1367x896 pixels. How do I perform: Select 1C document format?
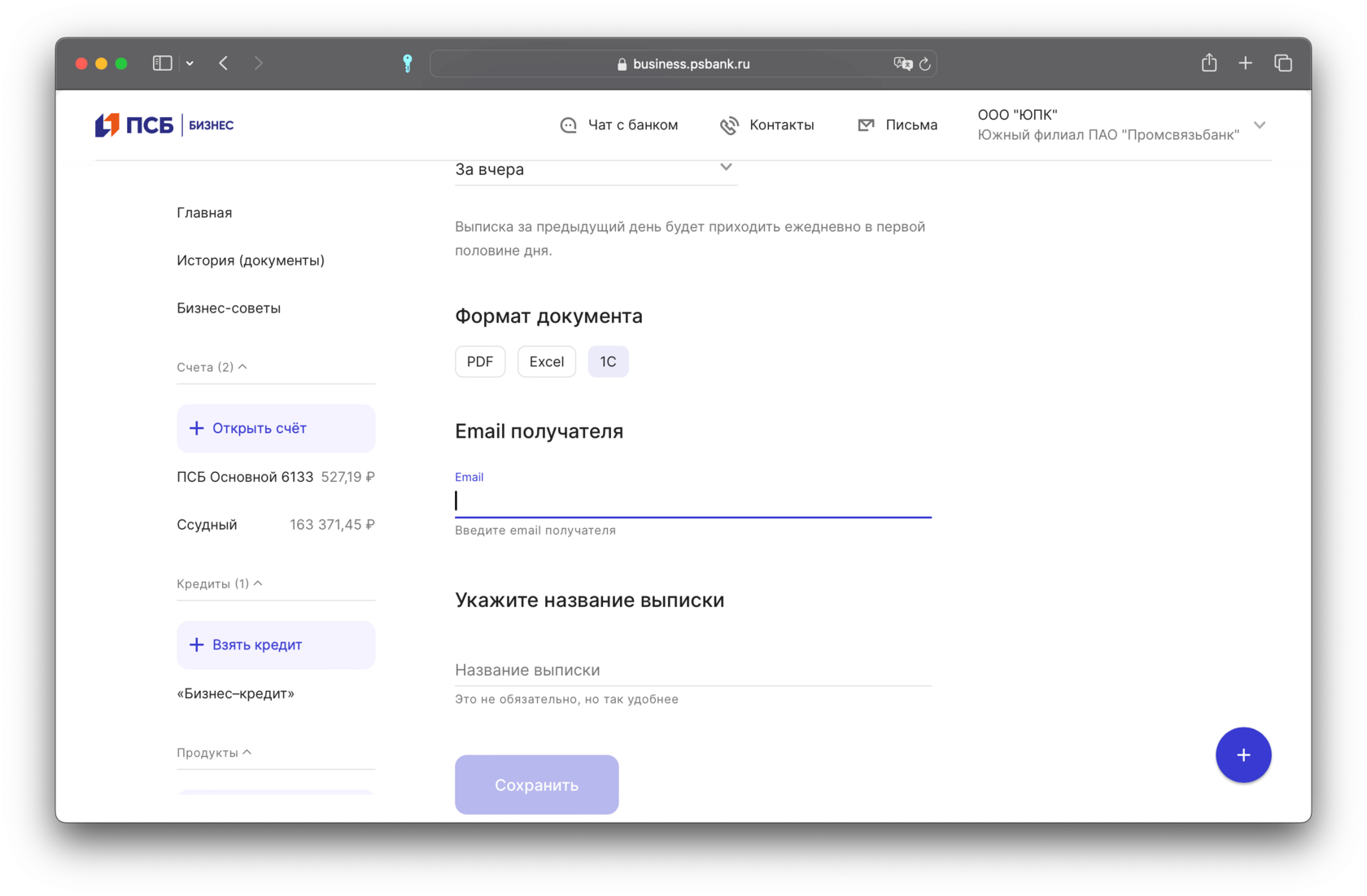point(608,361)
